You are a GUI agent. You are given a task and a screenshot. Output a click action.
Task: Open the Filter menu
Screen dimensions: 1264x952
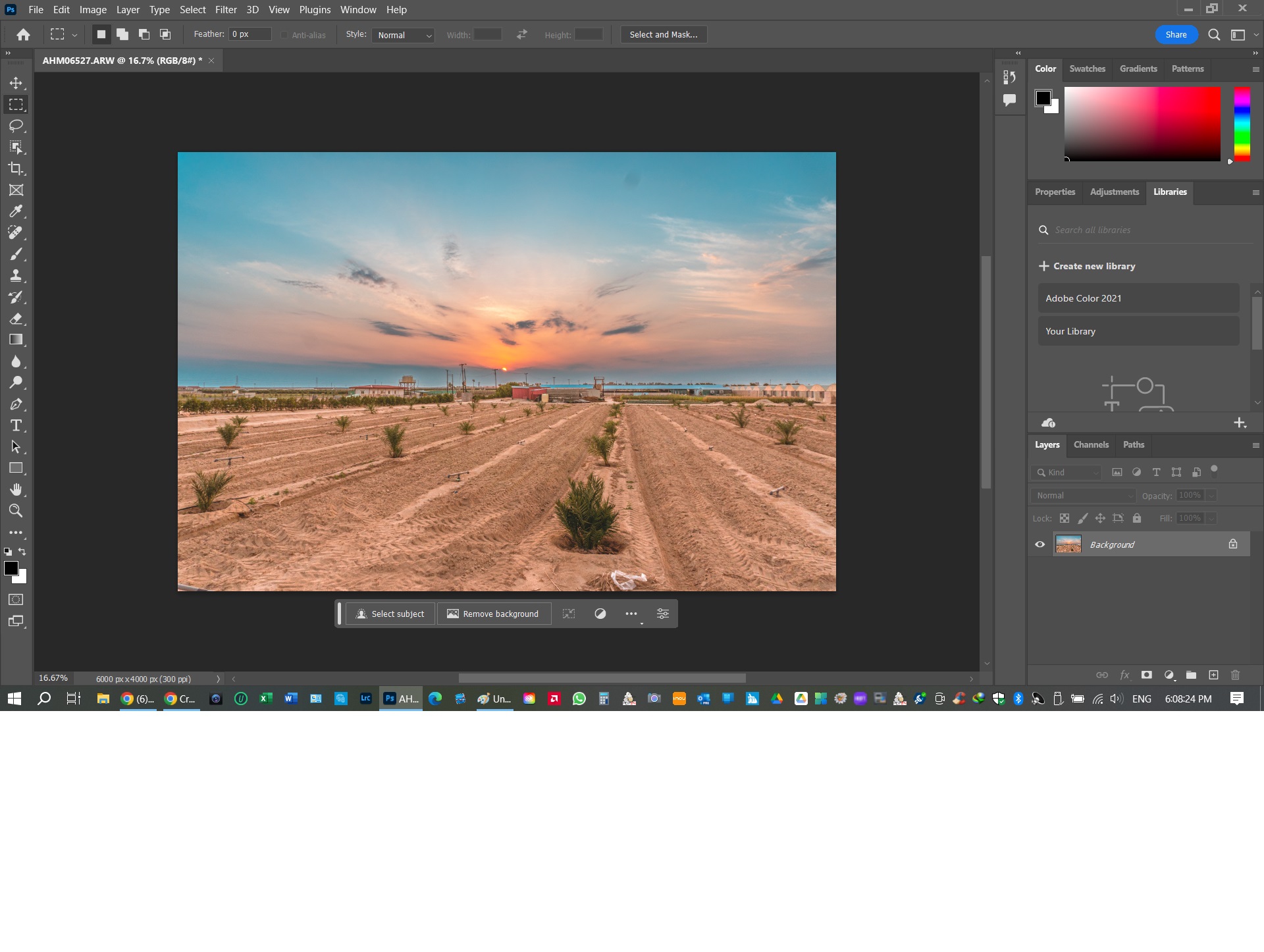(x=226, y=9)
